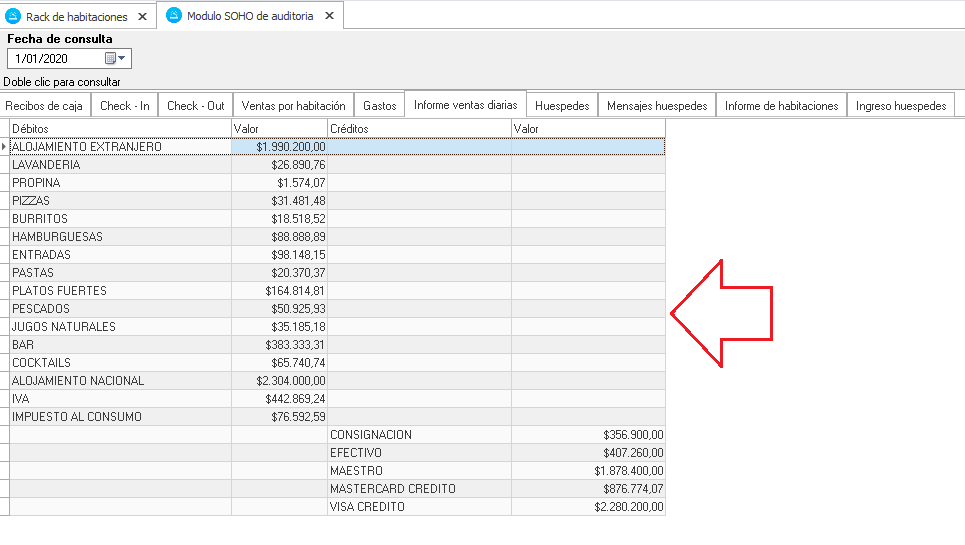965x545 pixels.
Task: Select the ALOJAMIENTO NACIONAL row
Action: tap(120, 381)
